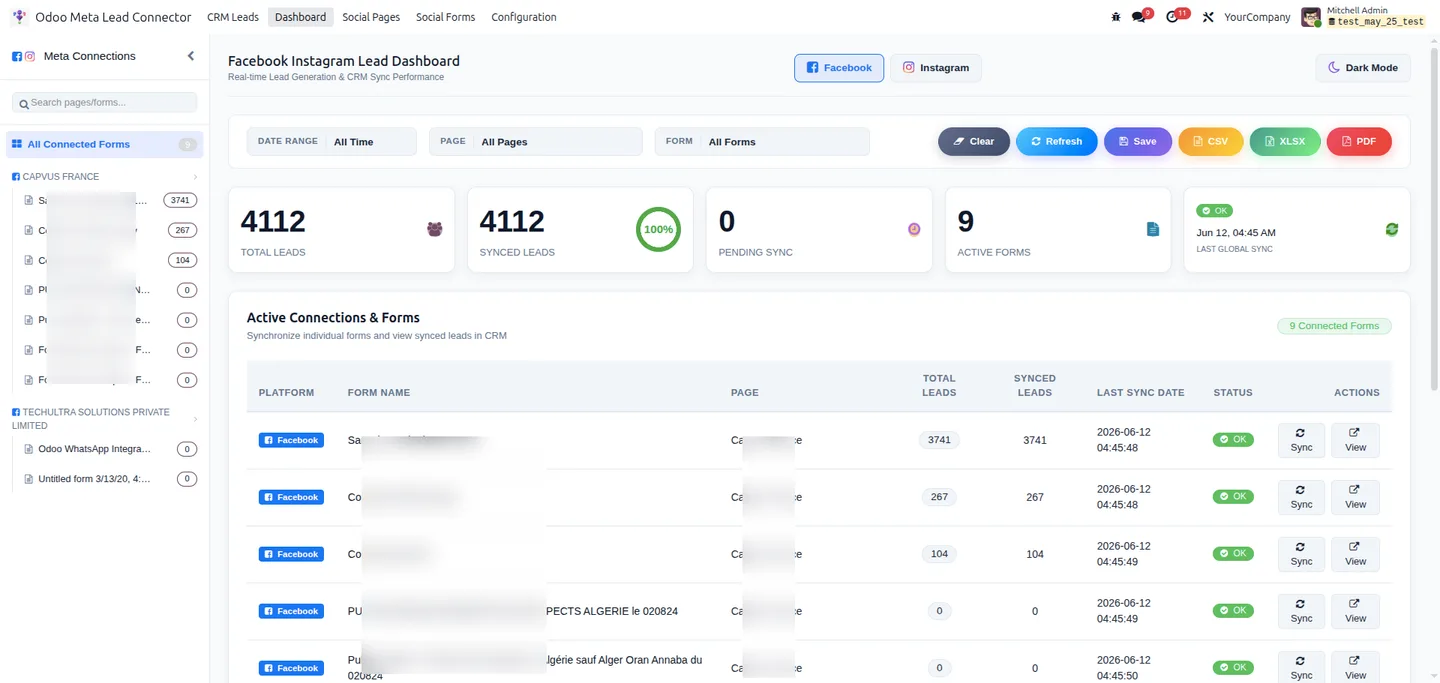Click the Odoo Meta Lead Connector app logo

[x=19, y=17]
